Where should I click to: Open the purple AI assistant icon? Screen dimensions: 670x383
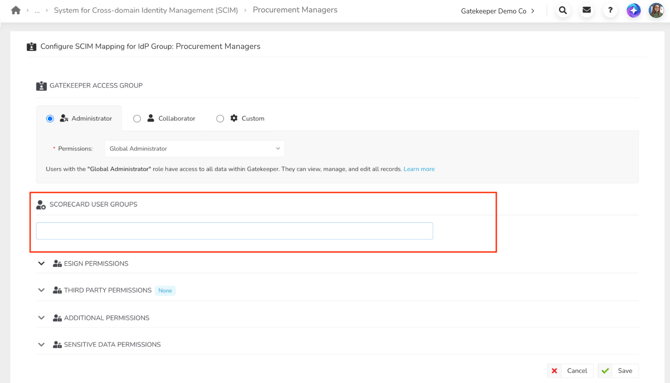coord(633,10)
